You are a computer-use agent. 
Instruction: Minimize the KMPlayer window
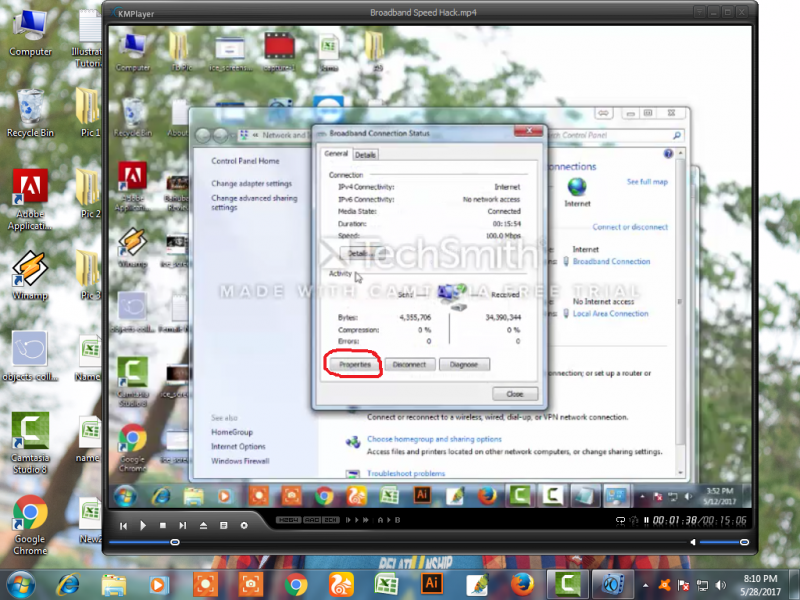click(x=714, y=12)
